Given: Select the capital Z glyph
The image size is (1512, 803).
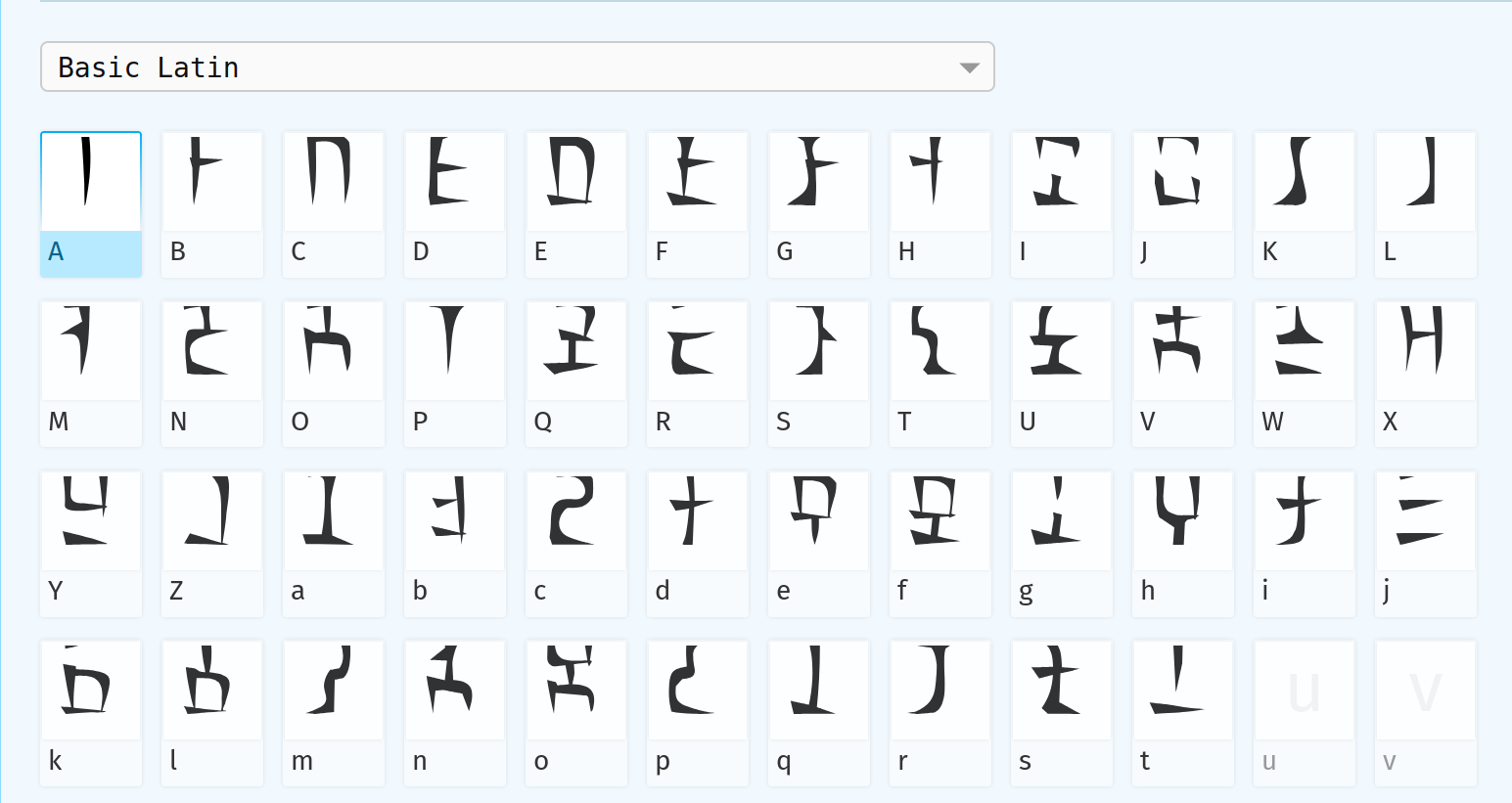Looking at the screenshot, I should (212, 520).
